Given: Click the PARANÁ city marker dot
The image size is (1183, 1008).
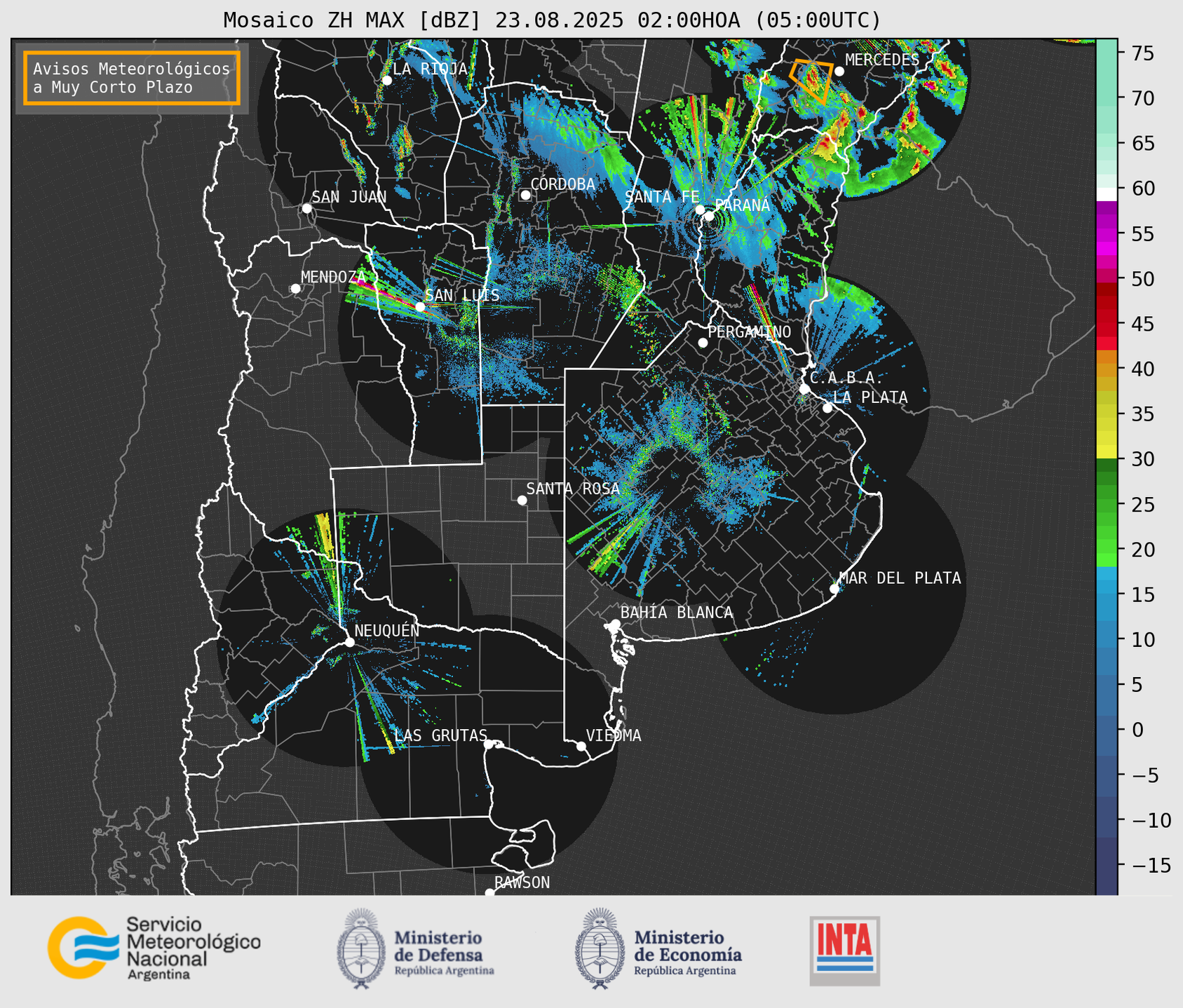Looking at the screenshot, I should pyautogui.click(x=709, y=216).
